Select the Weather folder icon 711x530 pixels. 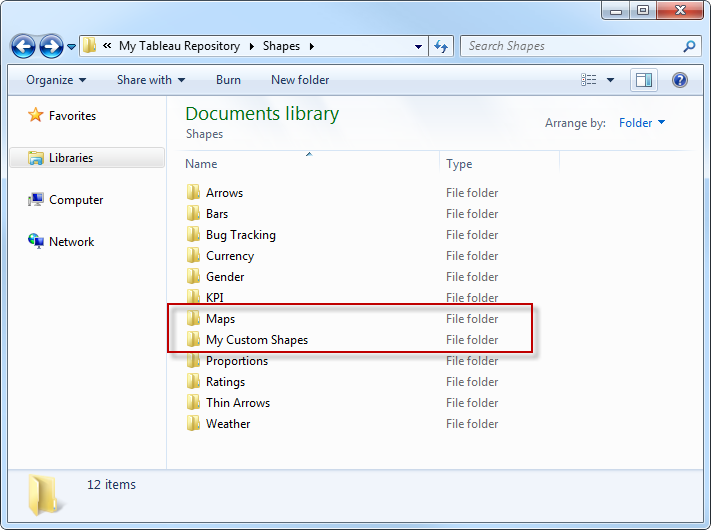point(193,423)
